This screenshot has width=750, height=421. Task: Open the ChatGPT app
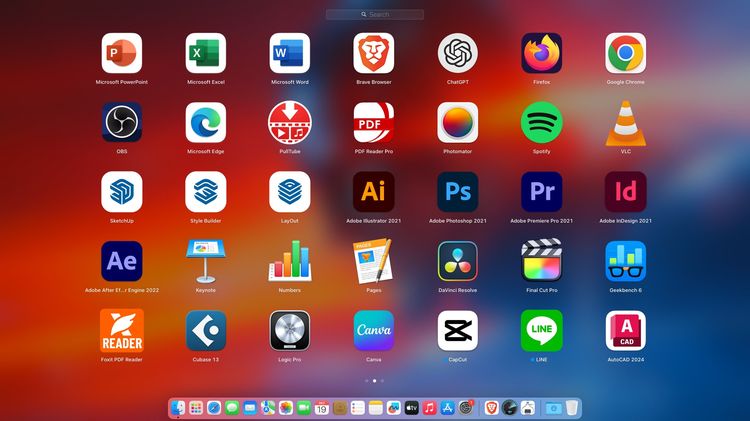coord(457,53)
